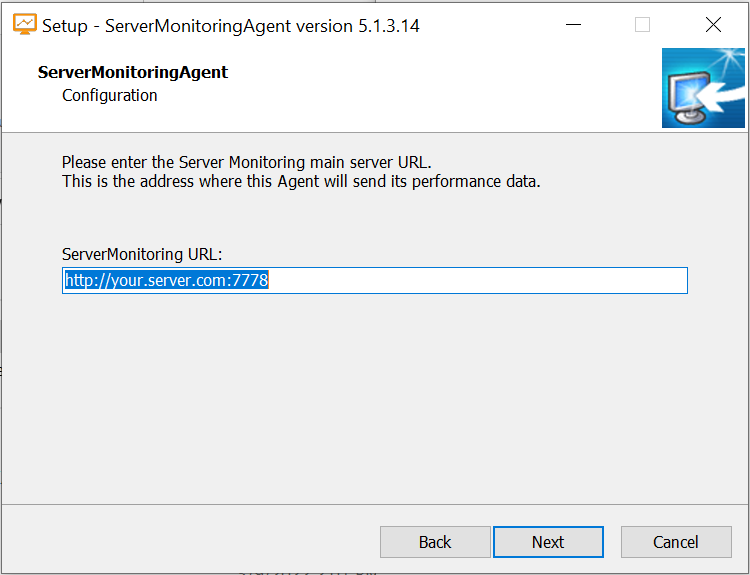750x575 pixels.
Task: Click the bold ServerMonitoringAgent heading
Action: pos(133,72)
